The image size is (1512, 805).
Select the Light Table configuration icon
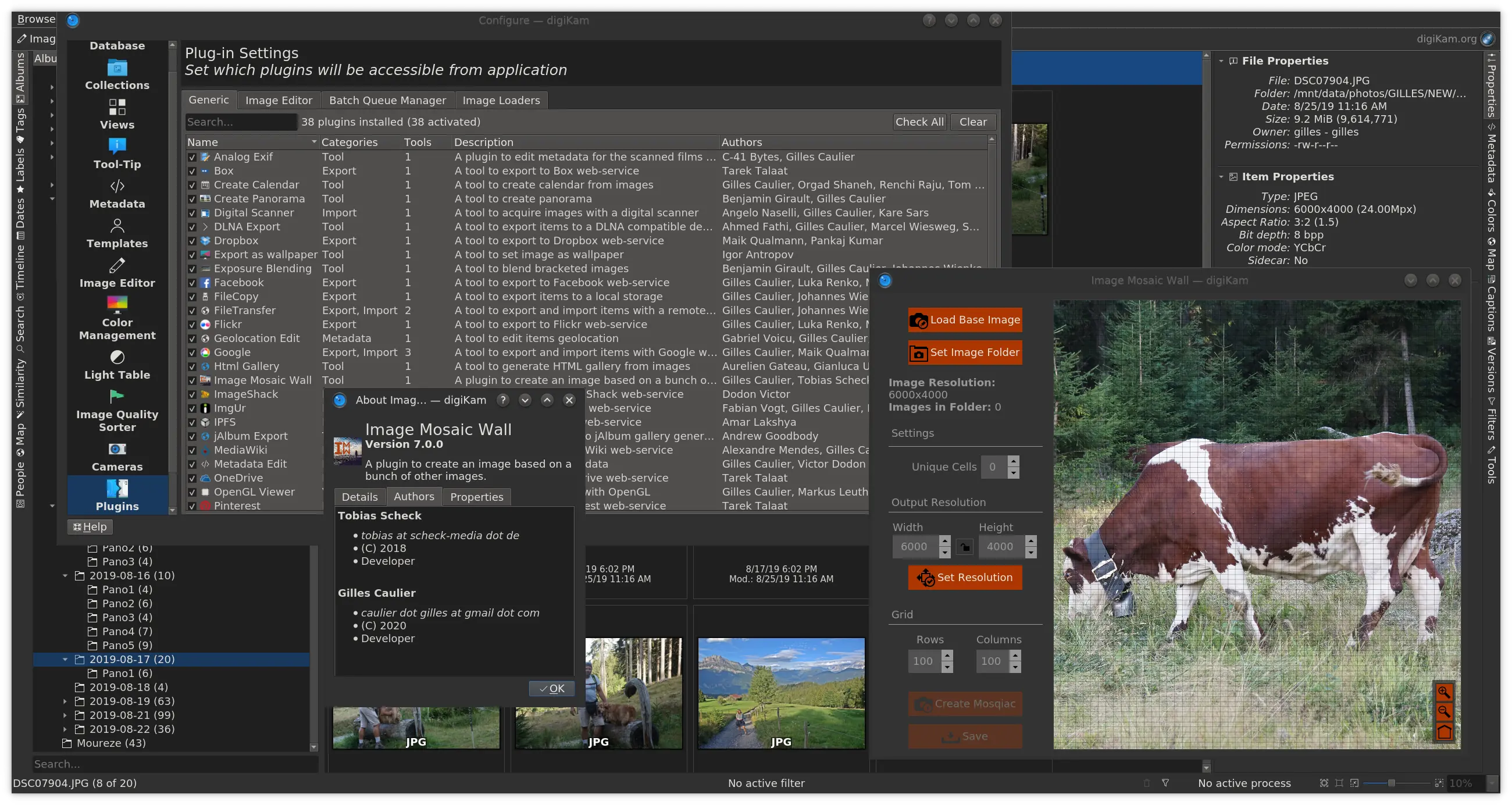[117, 357]
